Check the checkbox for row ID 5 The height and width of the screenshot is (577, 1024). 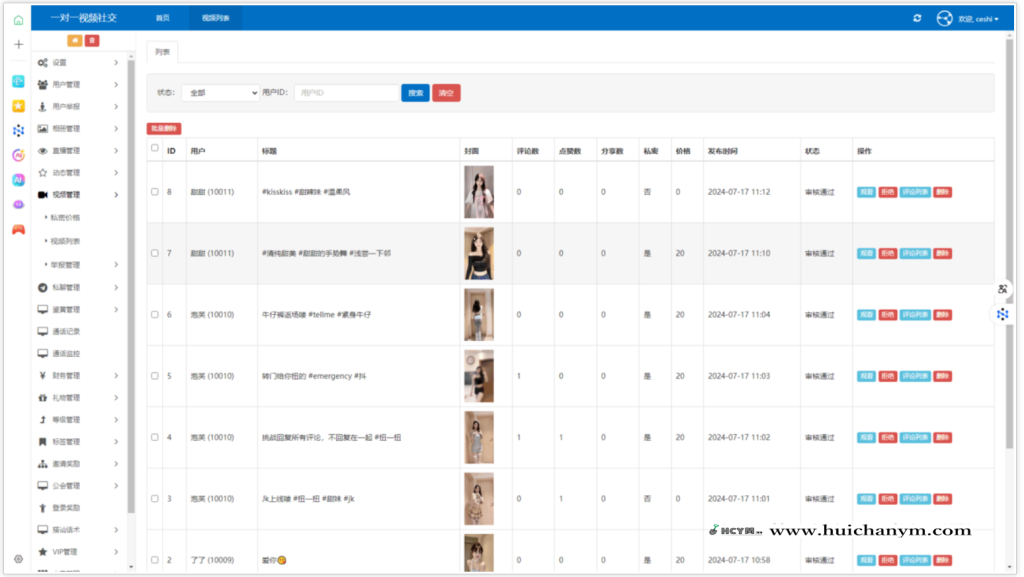click(155, 376)
